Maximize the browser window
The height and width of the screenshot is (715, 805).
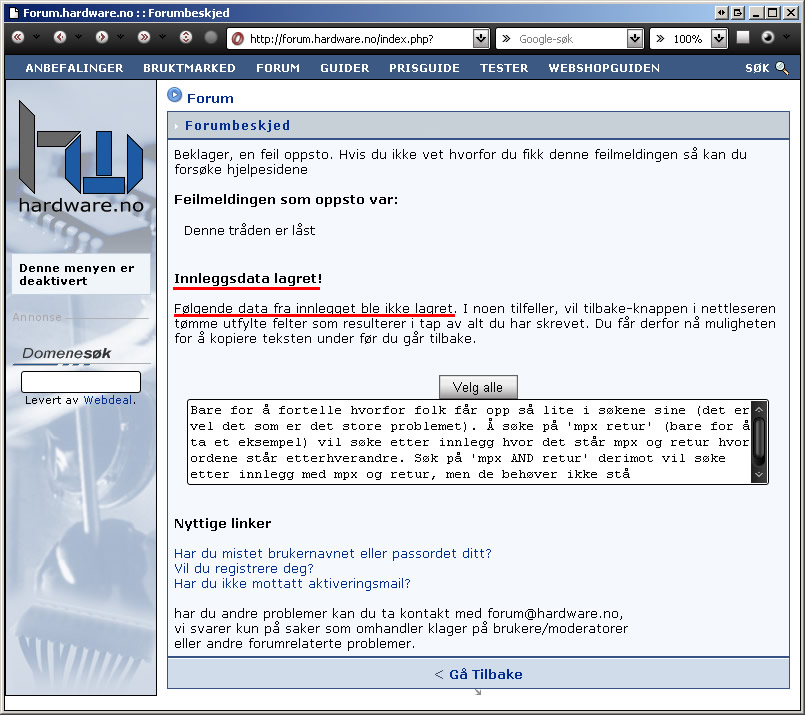pos(772,13)
